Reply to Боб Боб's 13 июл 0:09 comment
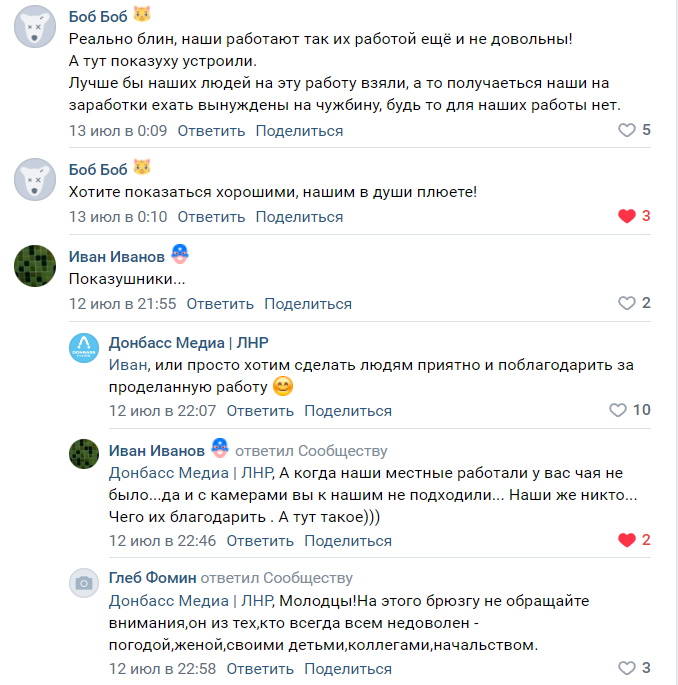Image resolution: width=678 pixels, height=685 pixels. pos(211,130)
